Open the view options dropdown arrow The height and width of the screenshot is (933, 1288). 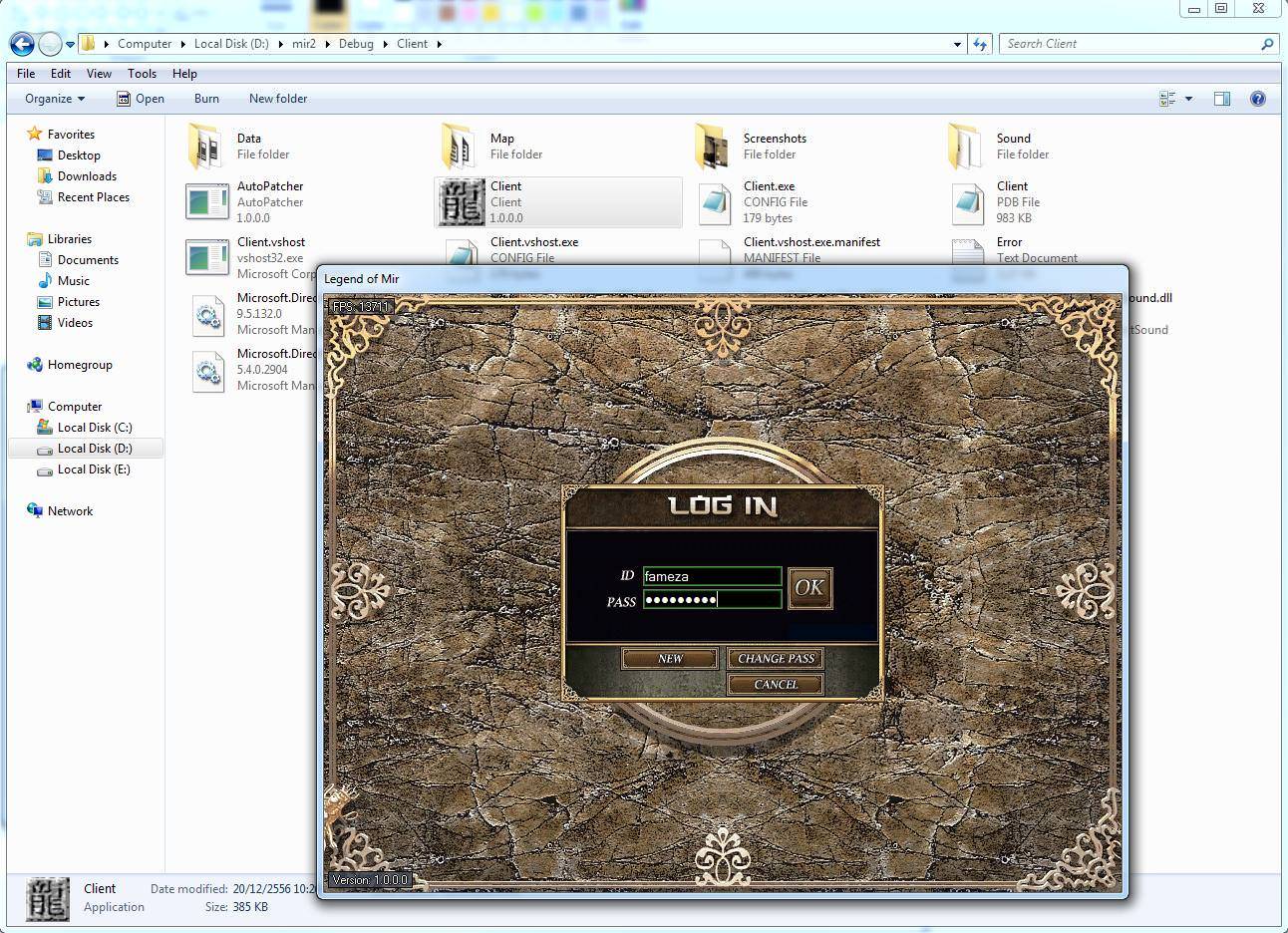(x=1188, y=99)
